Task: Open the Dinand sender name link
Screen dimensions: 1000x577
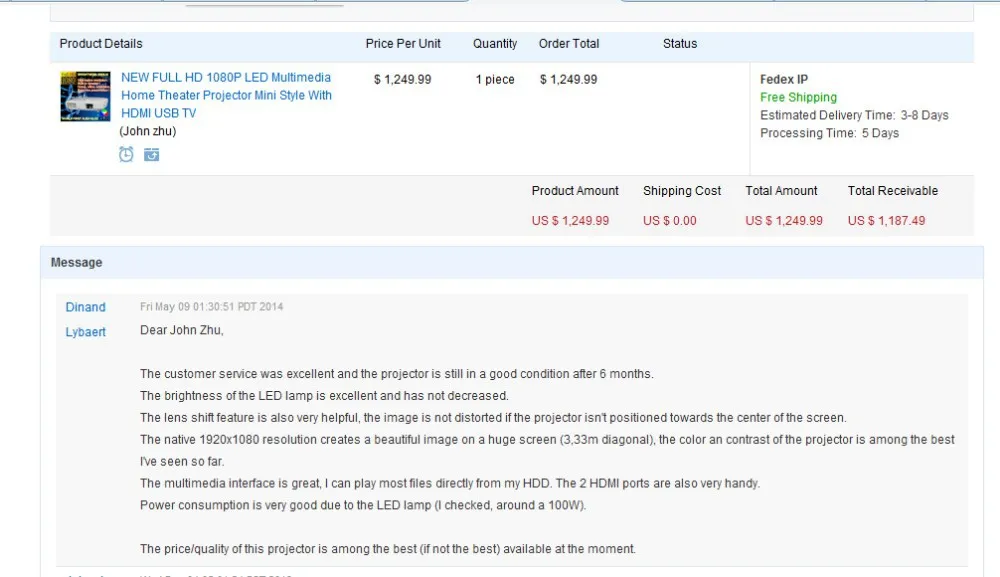Action: [x=85, y=307]
